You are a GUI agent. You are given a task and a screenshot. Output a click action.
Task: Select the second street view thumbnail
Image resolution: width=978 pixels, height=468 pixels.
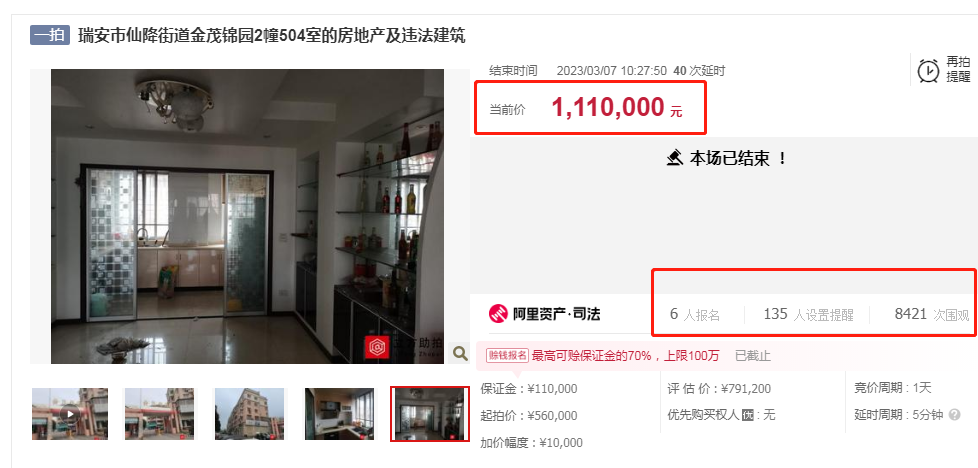(159, 414)
